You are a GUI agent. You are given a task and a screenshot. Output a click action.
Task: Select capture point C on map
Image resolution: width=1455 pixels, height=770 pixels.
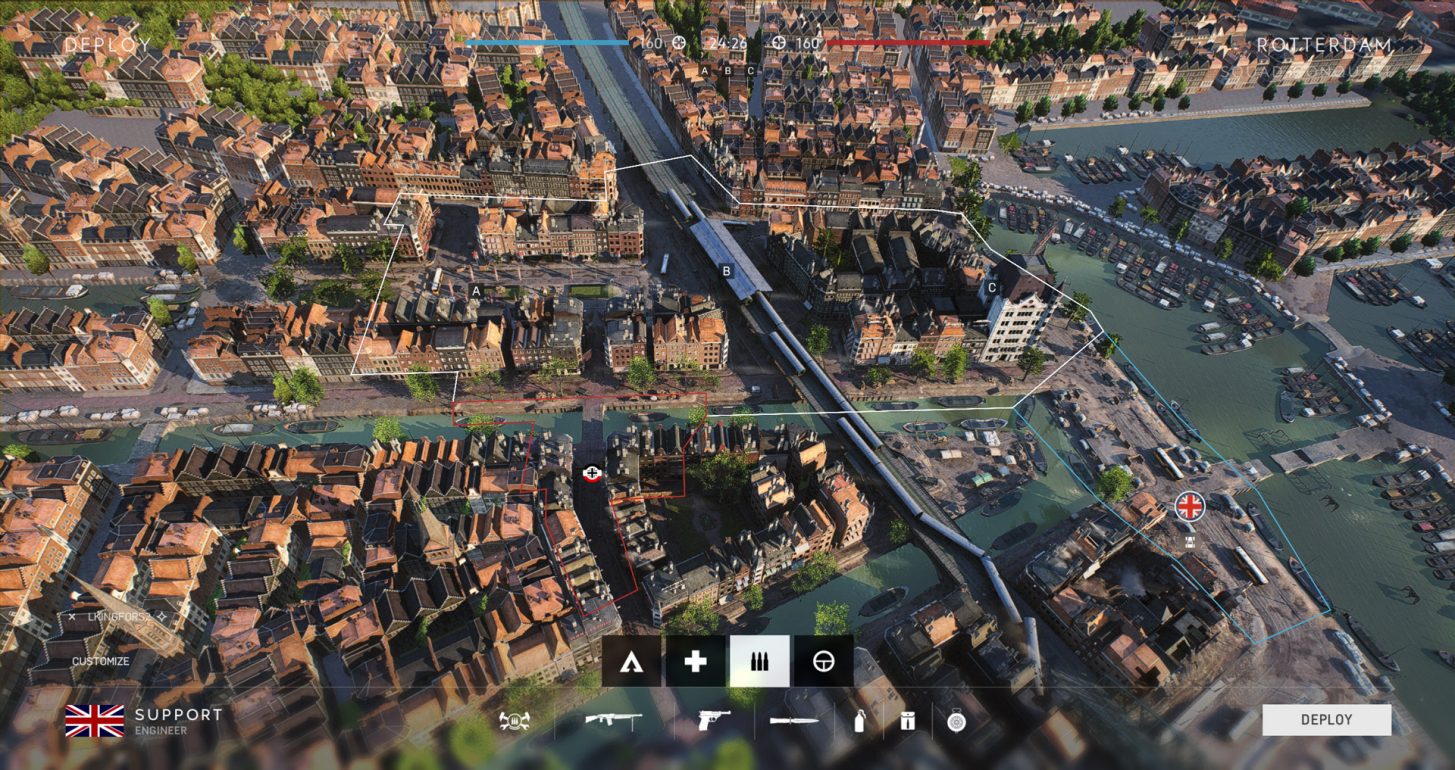991,288
